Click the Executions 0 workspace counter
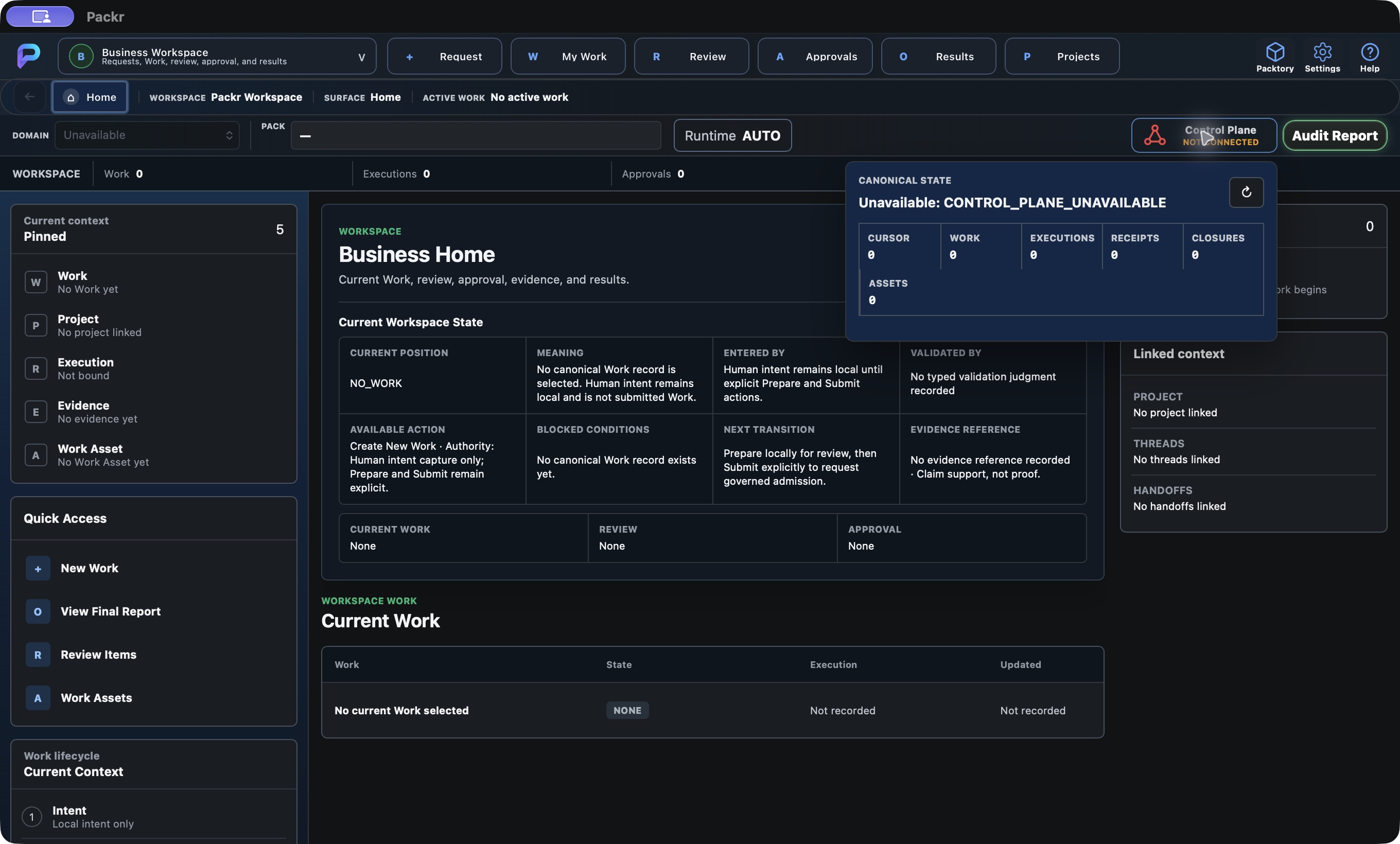1400x844 pixels. (x=396, y=174)
